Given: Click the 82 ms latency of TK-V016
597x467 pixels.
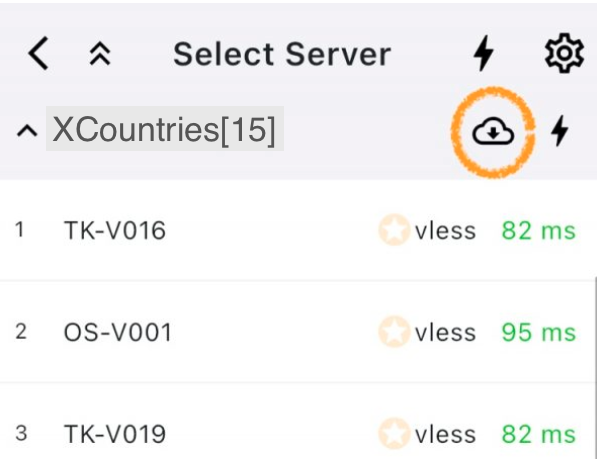Looking at the screenshot, I should tap(538, 231).
